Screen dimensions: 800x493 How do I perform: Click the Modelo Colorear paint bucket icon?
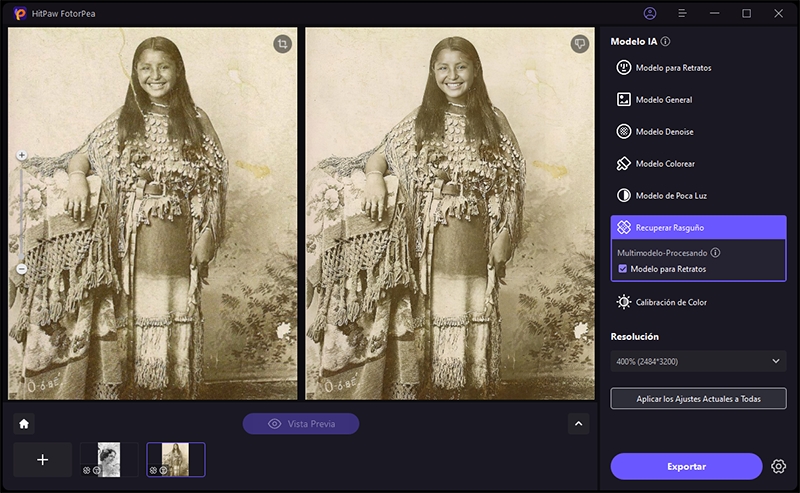[623, 164]
